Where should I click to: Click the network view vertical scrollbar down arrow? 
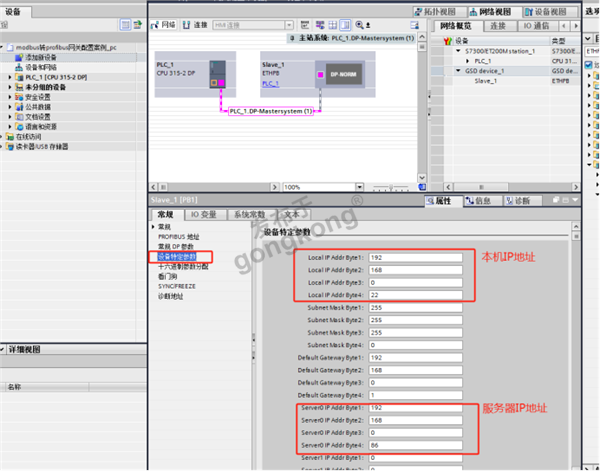tap(422, 178)
